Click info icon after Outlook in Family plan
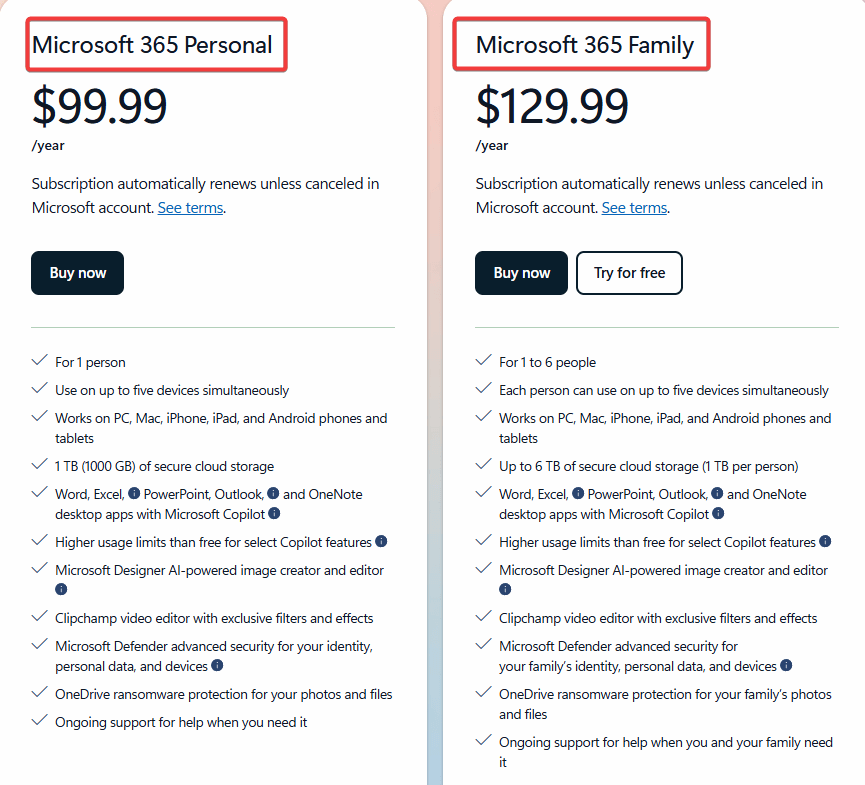 click(x=717, y=494)
